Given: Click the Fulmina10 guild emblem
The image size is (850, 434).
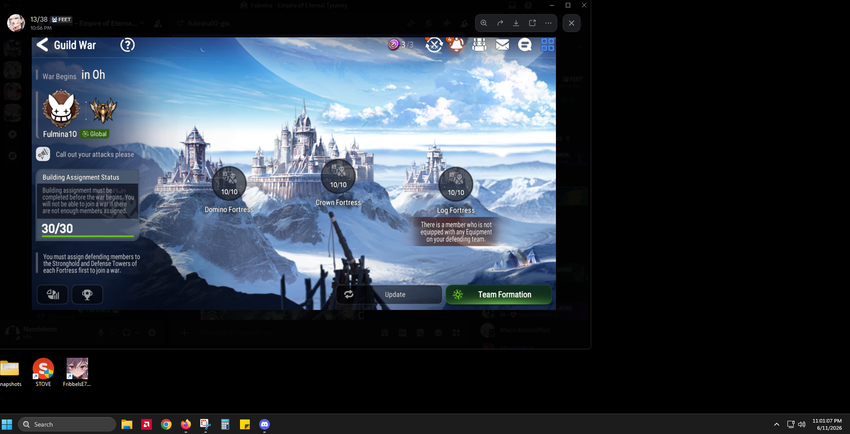Looking at the screenshot, I should pyautogui.click(x=61, y=109).
